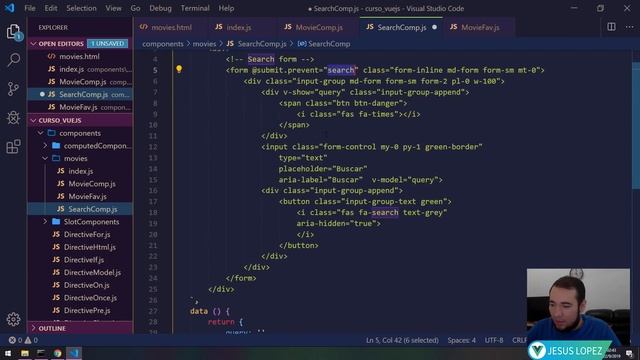Image resolution: width=640 pixels, height=360 pixels.
Task: Open the editor More Actions menu
Action: 629,27
